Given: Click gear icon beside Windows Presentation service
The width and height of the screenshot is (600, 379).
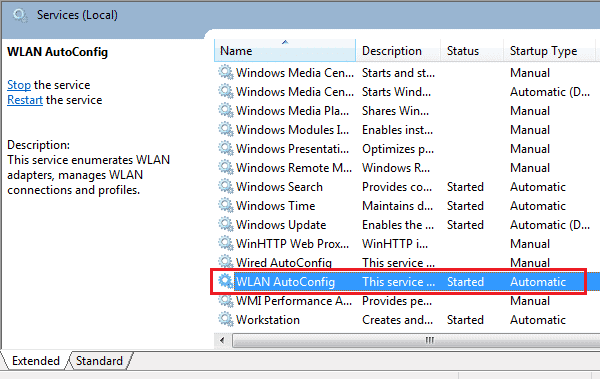Looking at the screenshot, I should 226,149.
